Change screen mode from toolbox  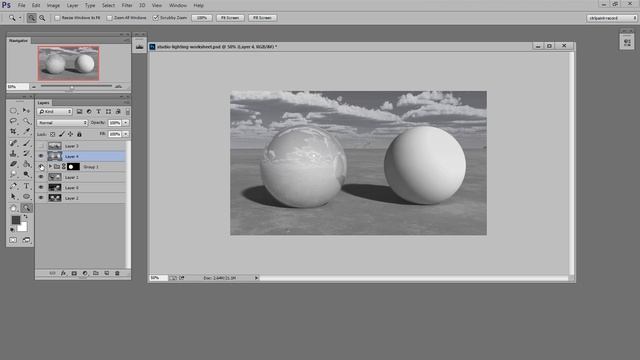[26, 240]
